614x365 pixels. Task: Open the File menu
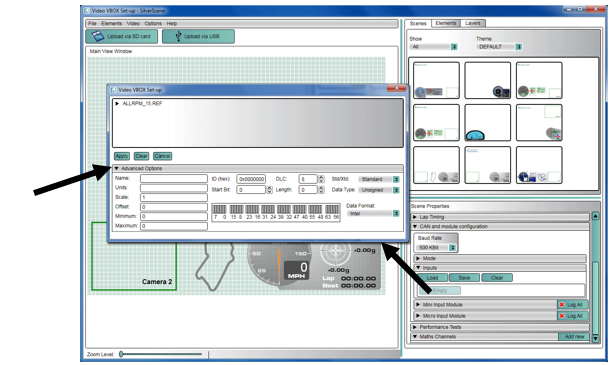pos(92,23)
